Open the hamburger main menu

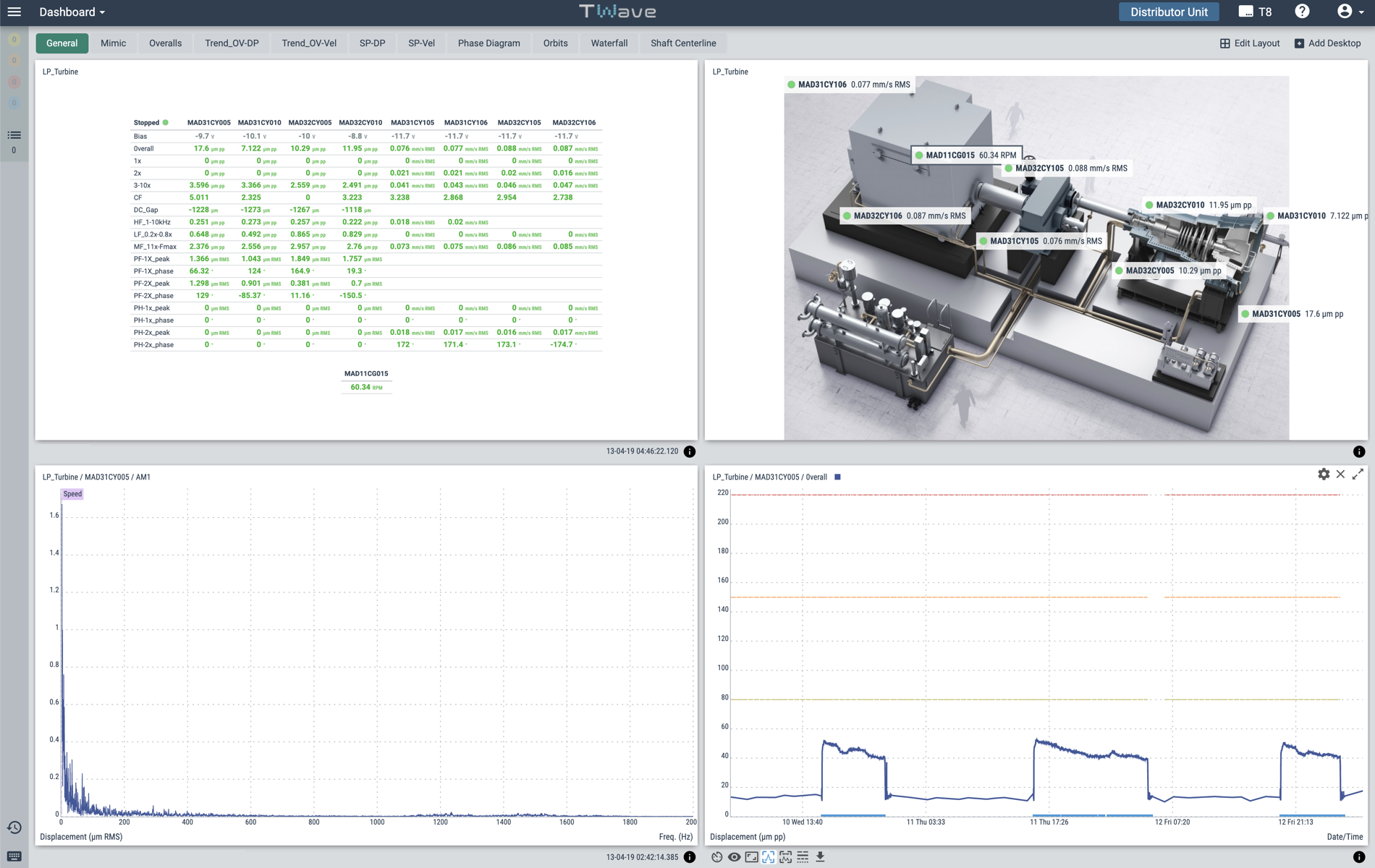[x=14, y=12]
